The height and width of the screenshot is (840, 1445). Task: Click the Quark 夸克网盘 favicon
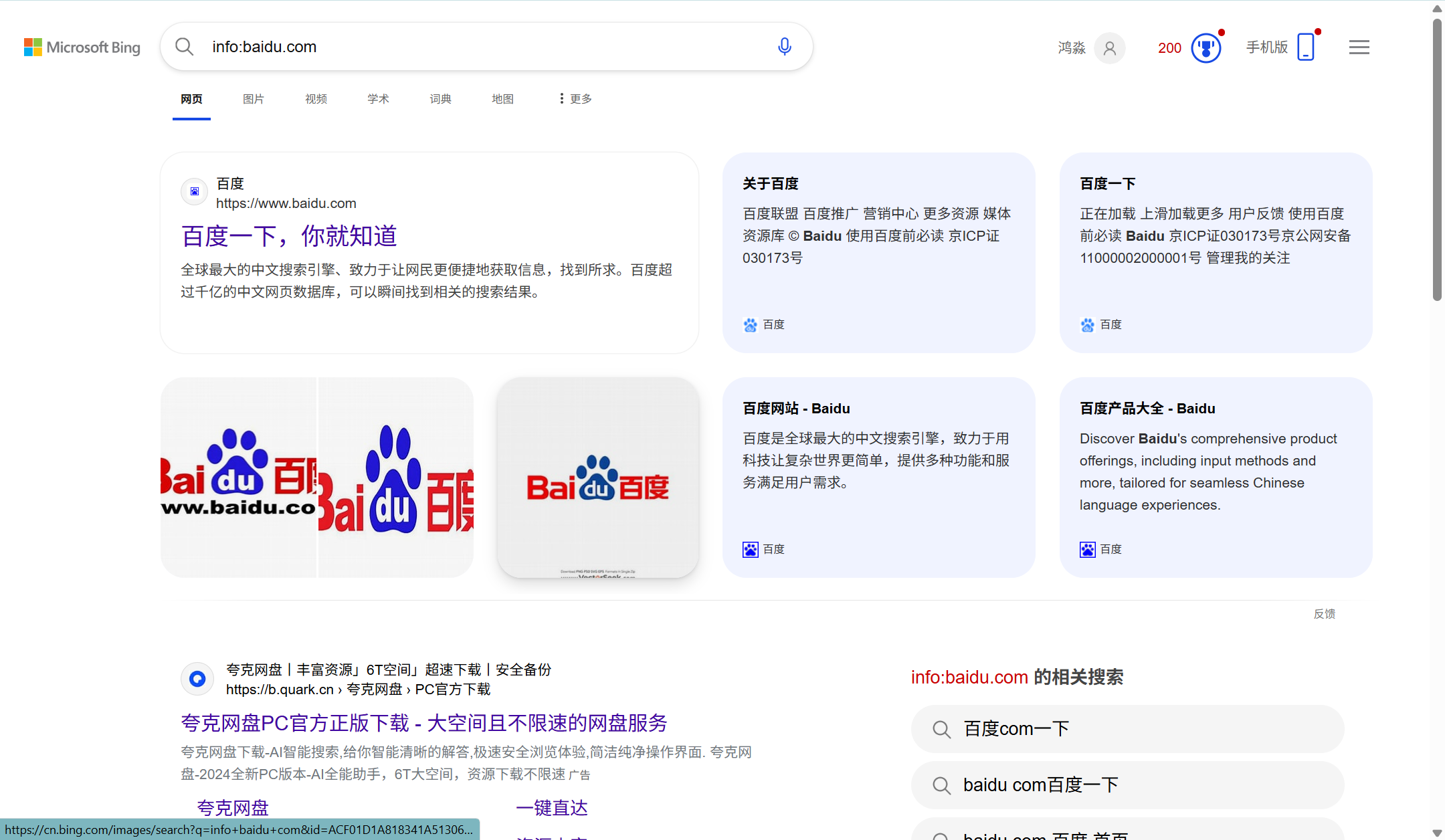[197, 679]
